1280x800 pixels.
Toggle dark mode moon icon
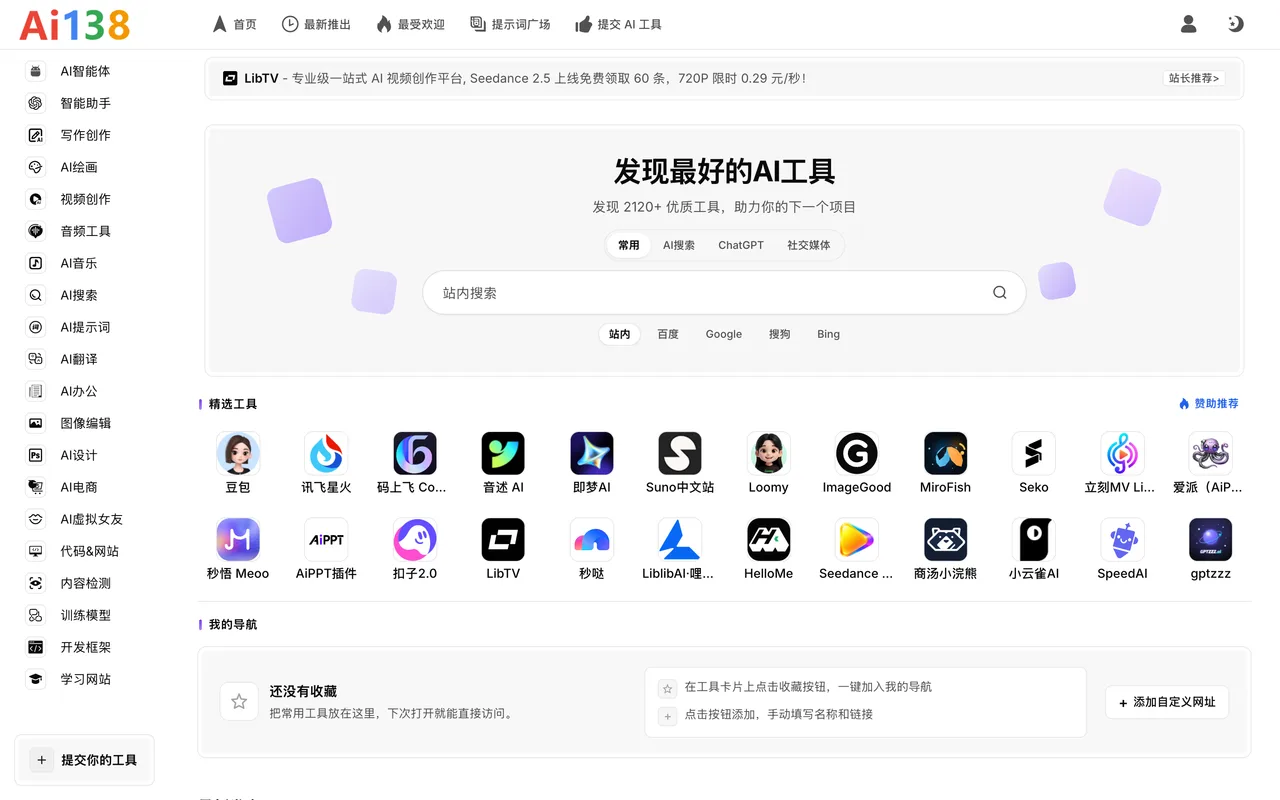1236,24
